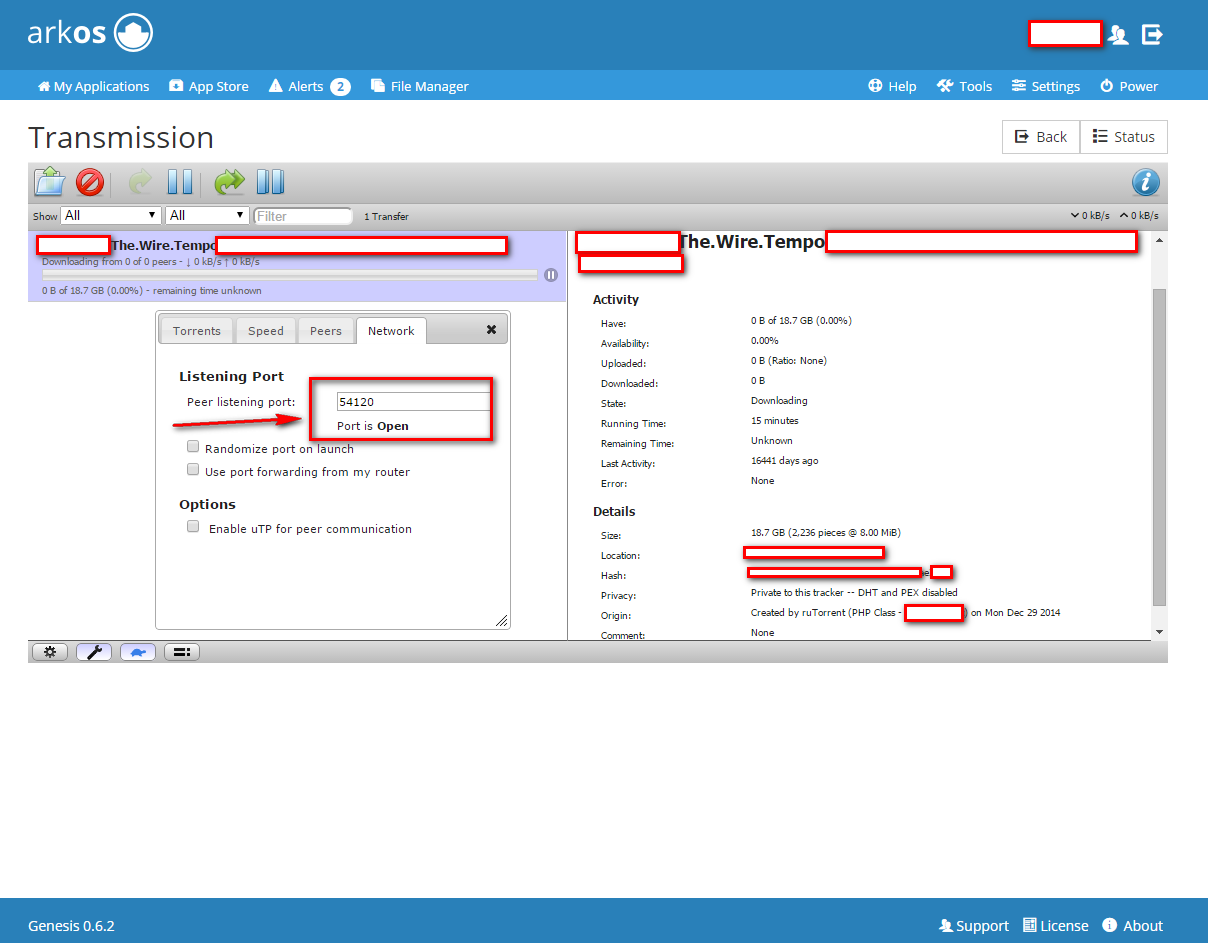1208x943 pixels.
Task: Focus the Filter search field
Action: coord(303,216)
